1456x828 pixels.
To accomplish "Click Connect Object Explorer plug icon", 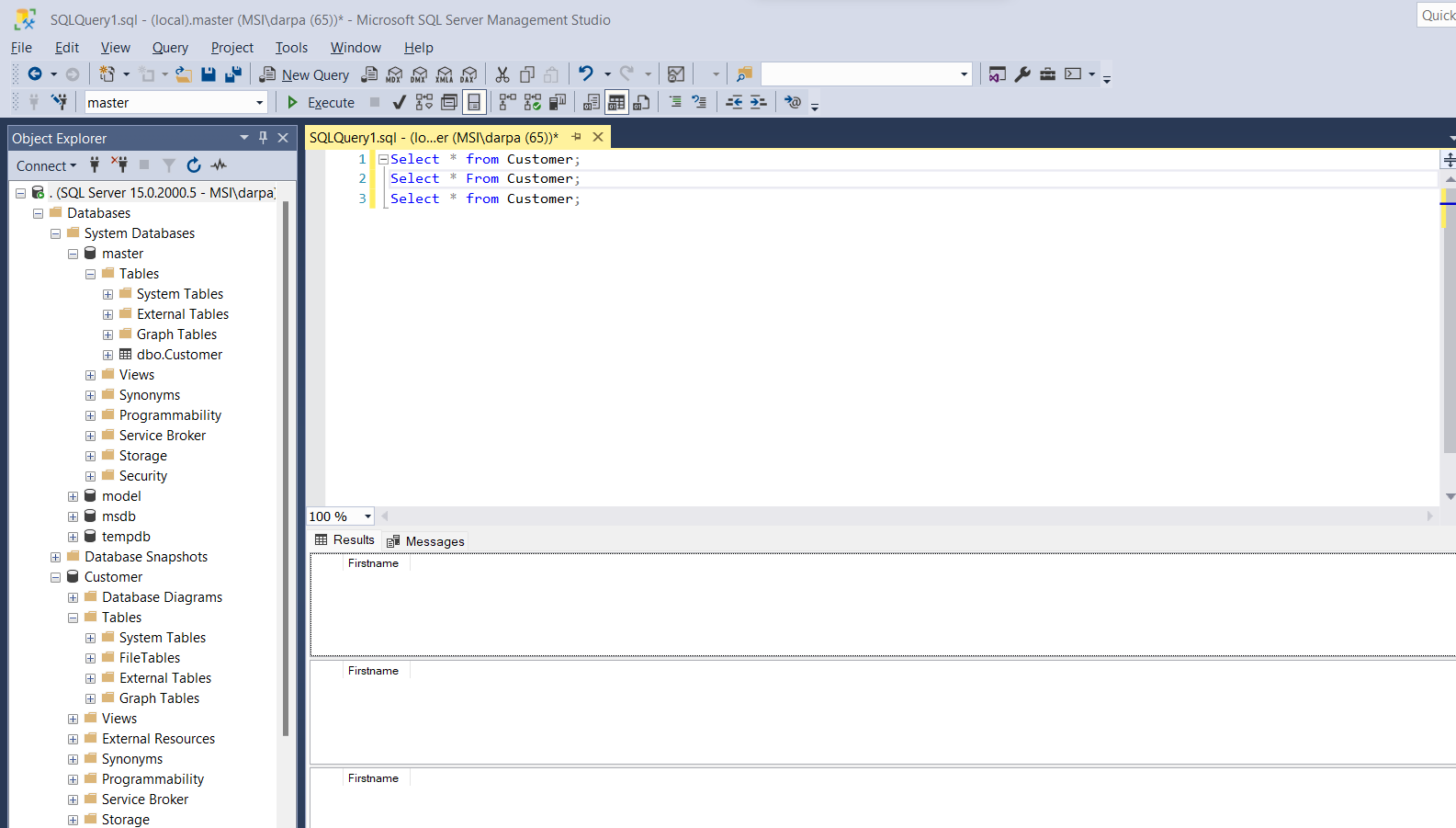I will (x=95, y=164).
